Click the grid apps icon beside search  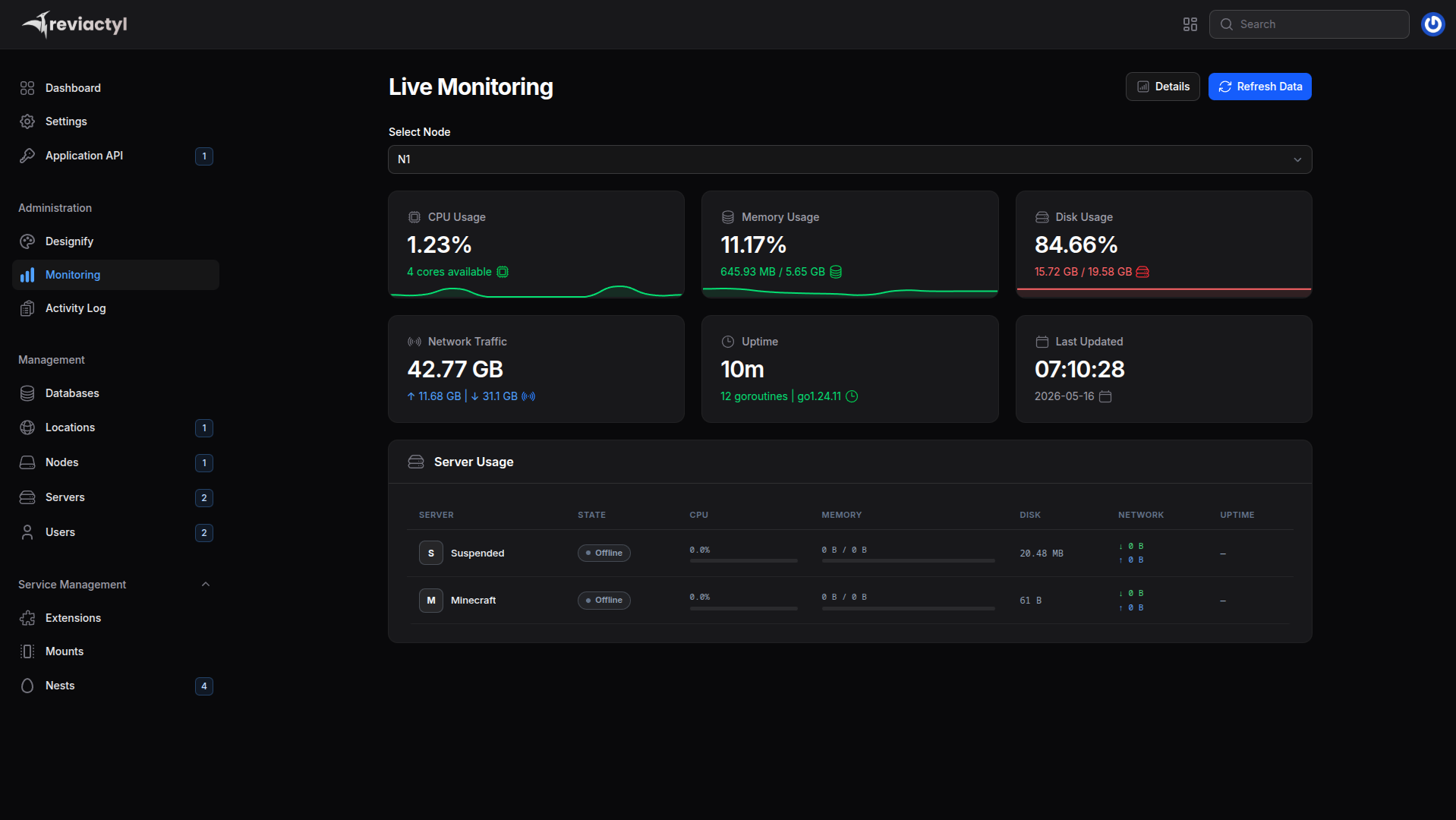click(1190, 24)
